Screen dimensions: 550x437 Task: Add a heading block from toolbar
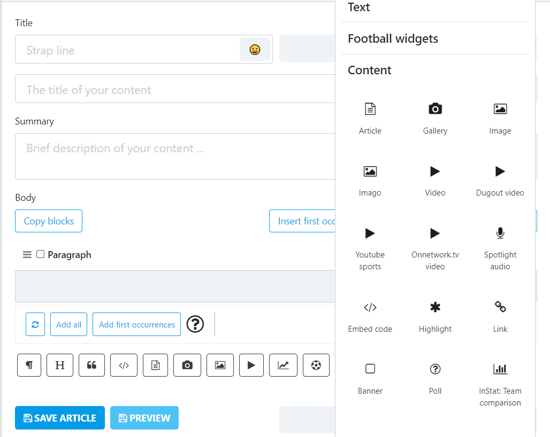click(60, 365)
